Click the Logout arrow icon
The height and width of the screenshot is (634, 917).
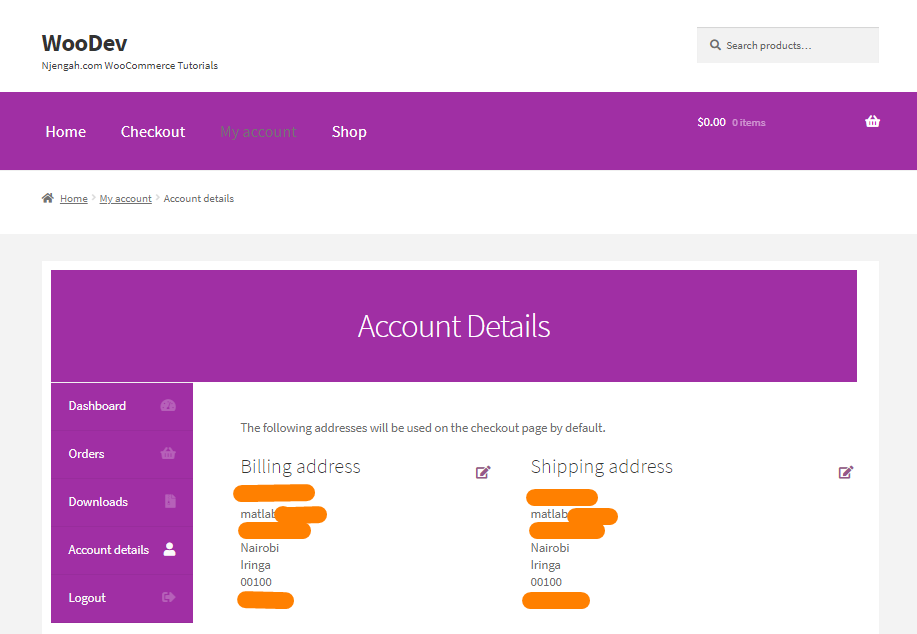[168, 597]
